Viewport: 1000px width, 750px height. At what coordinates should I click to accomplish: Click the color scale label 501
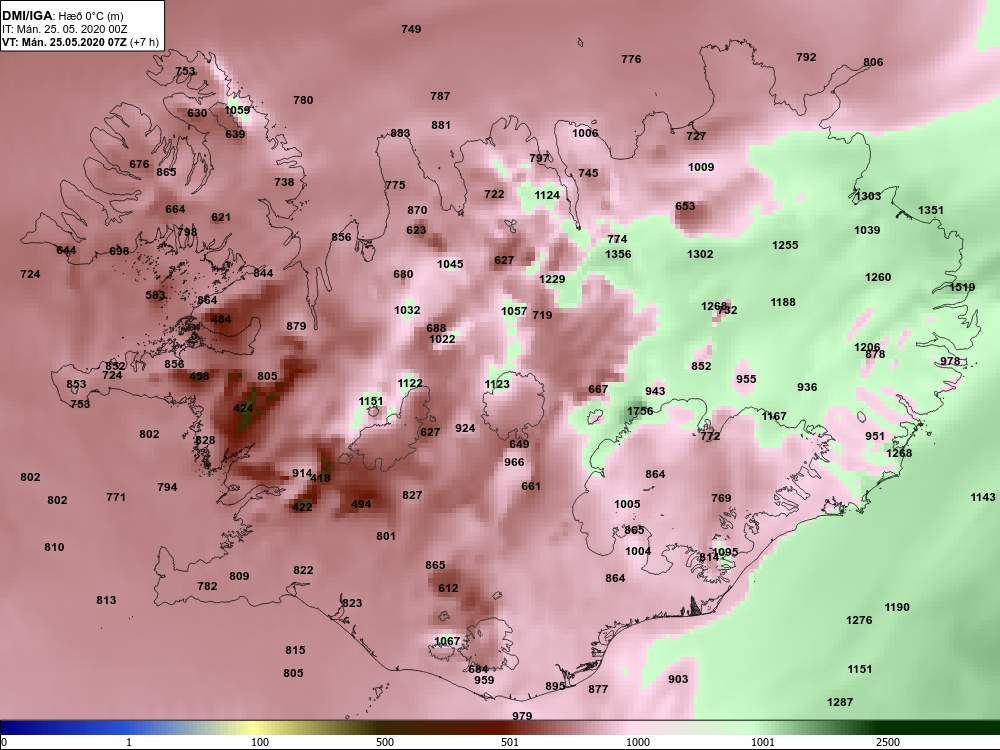[x=510, y=742]
